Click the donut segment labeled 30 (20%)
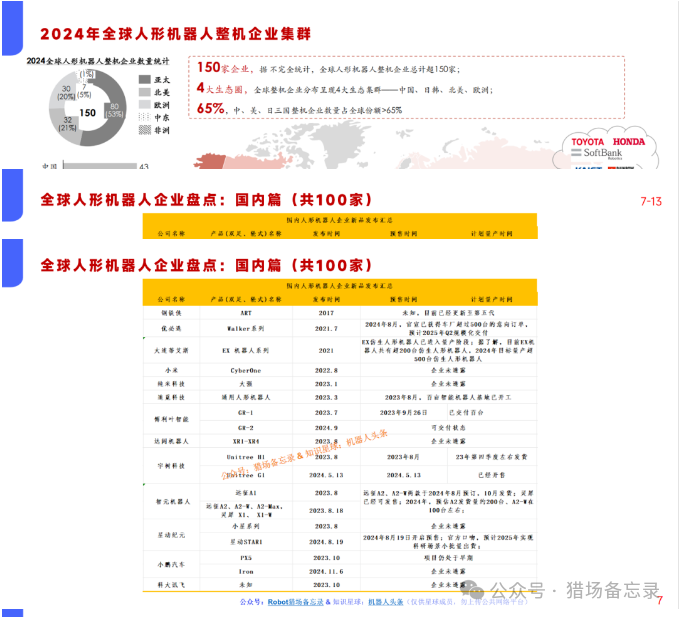681x617 pixels. pos(66,92)
